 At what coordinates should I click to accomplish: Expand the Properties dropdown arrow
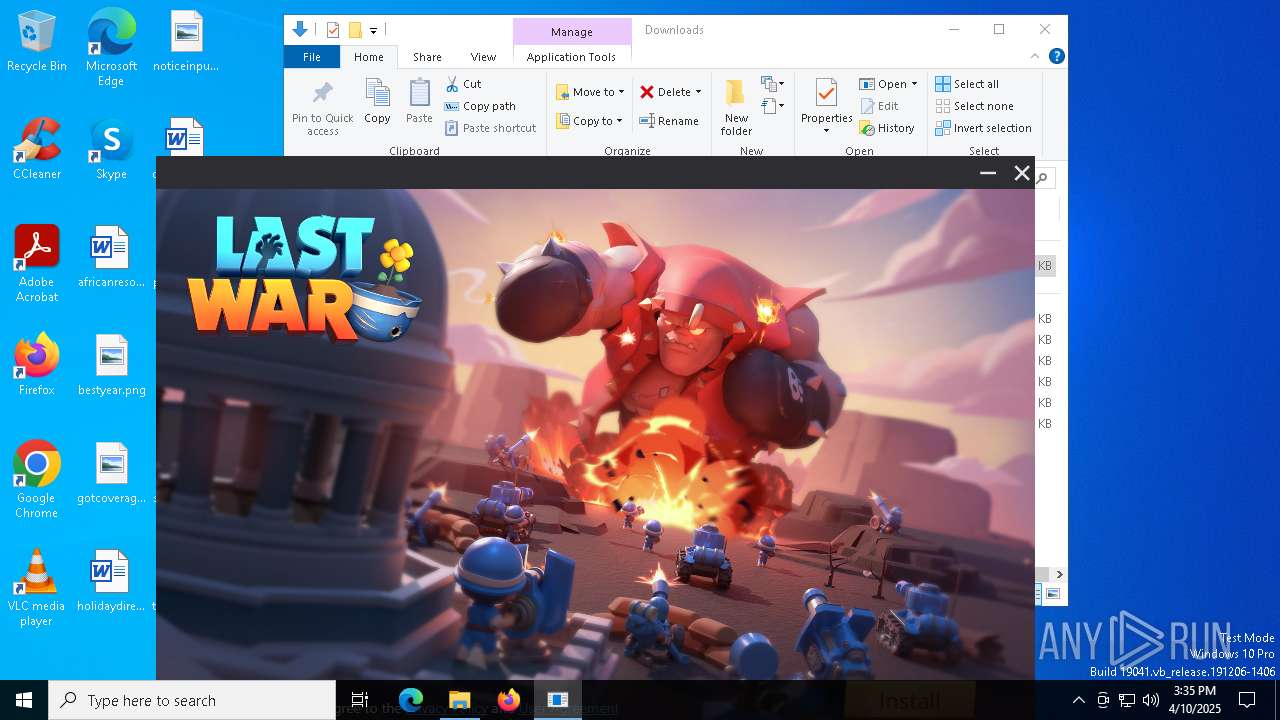pos(826,131)
